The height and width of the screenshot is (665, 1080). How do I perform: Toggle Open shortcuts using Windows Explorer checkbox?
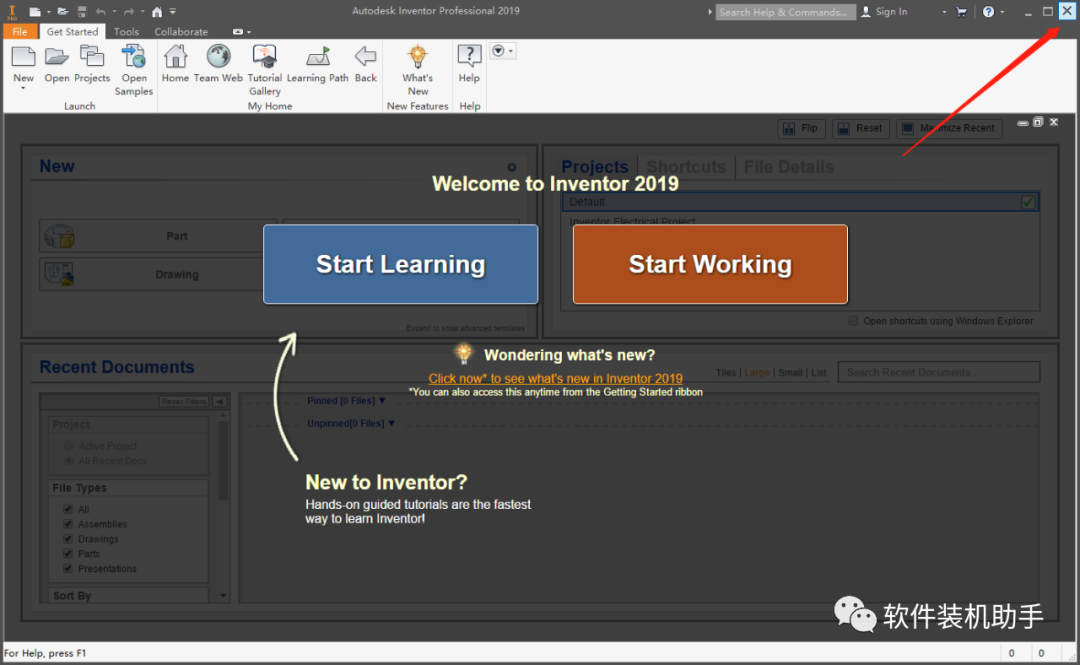(x=853, y=320)
